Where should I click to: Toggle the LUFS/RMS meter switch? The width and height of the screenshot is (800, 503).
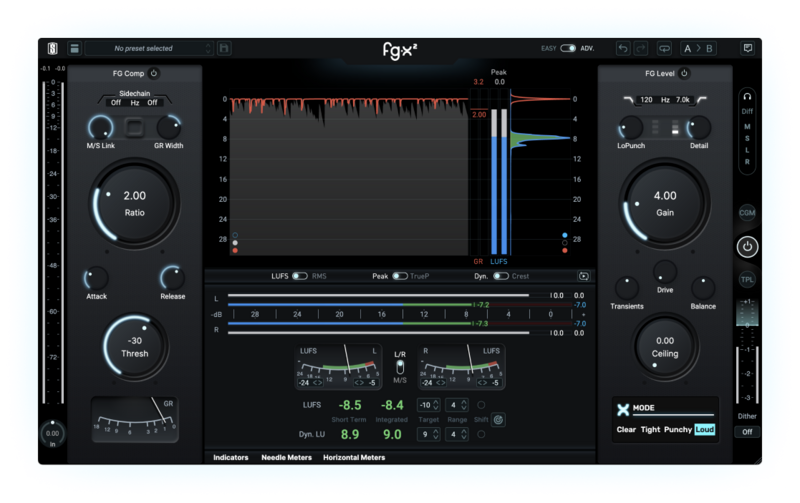[299, 275]
